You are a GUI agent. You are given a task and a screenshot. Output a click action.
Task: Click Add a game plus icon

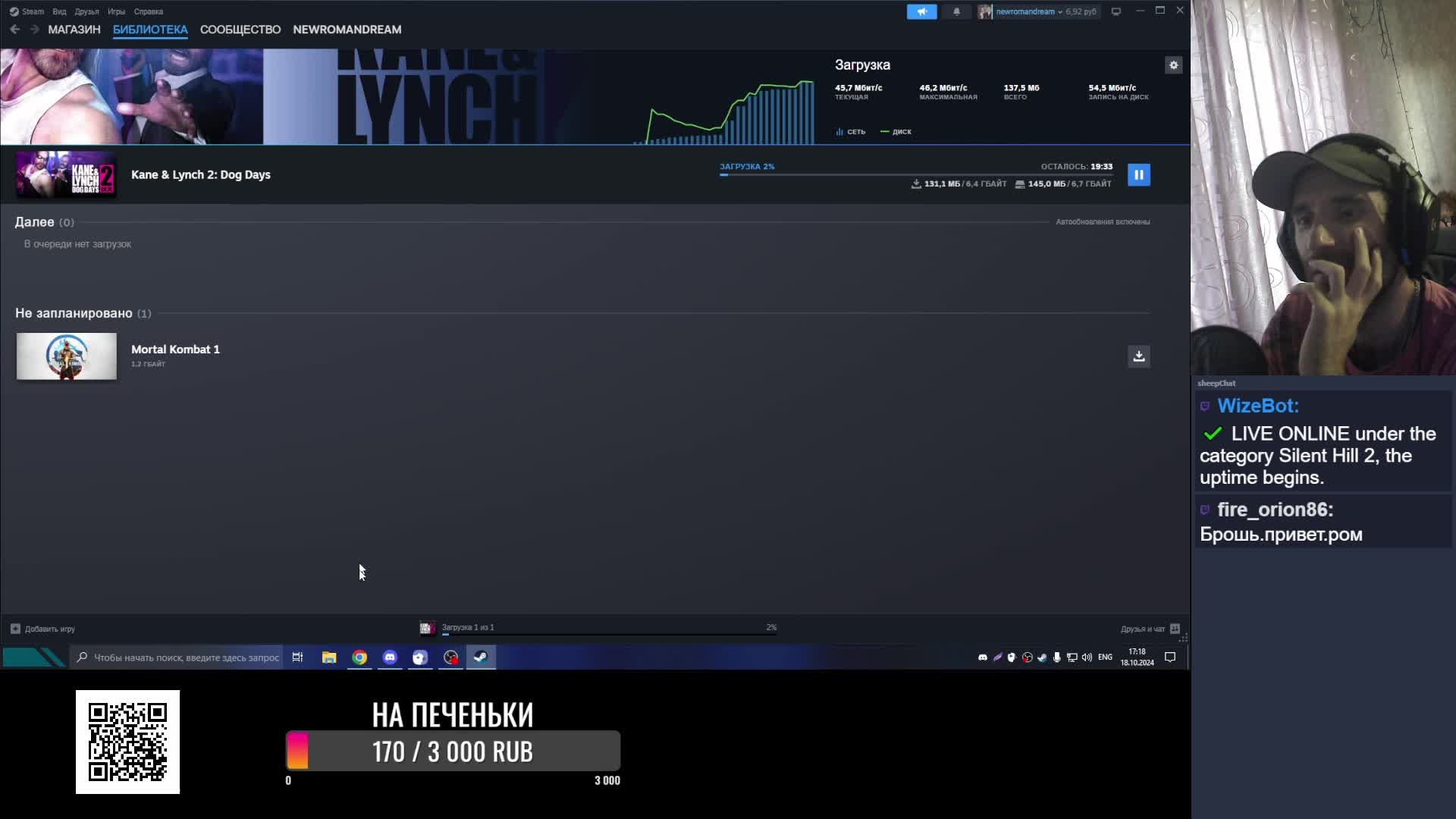[x=15, y=629]
